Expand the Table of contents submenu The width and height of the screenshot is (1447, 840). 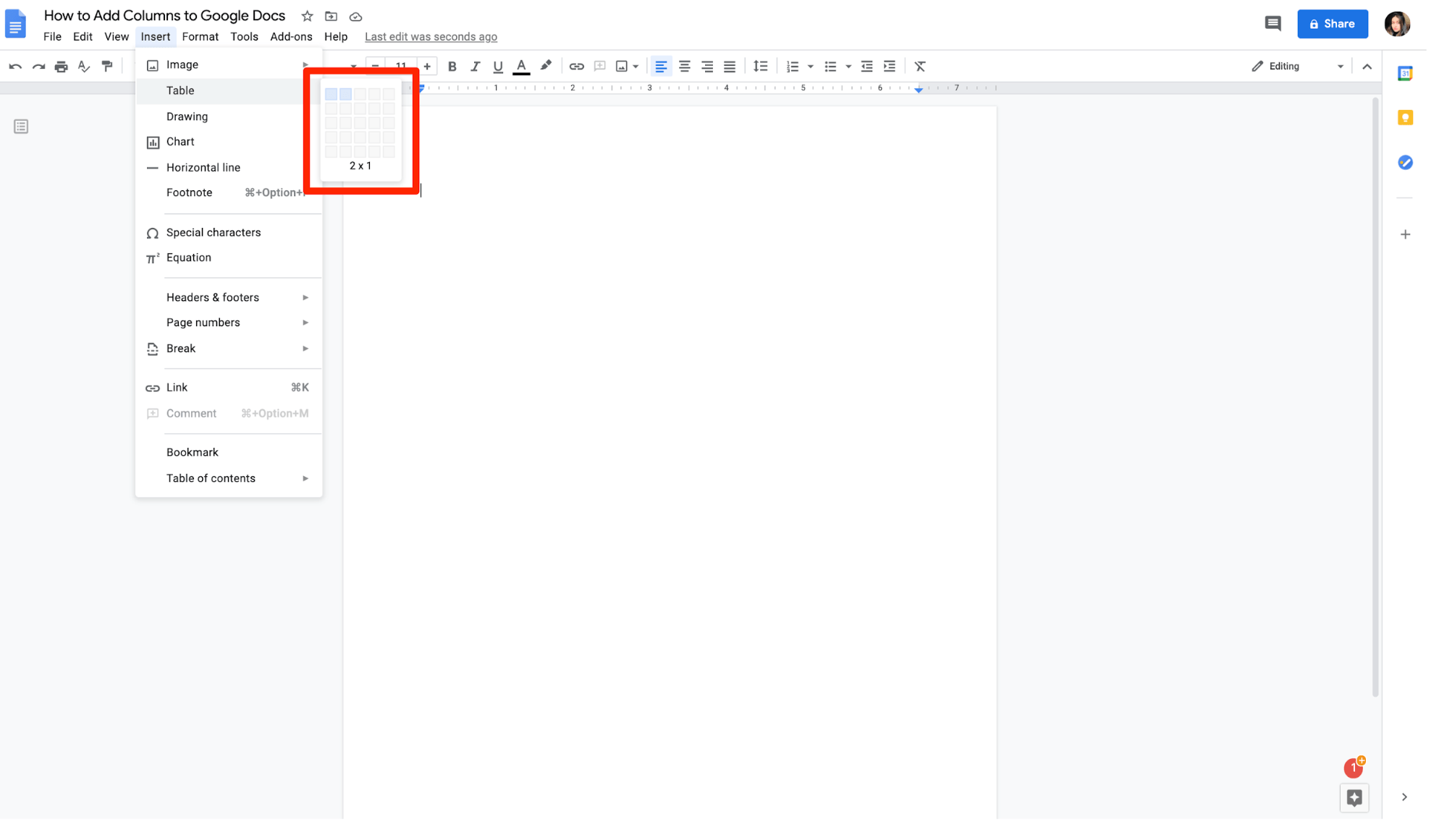(x=210, y=478)
